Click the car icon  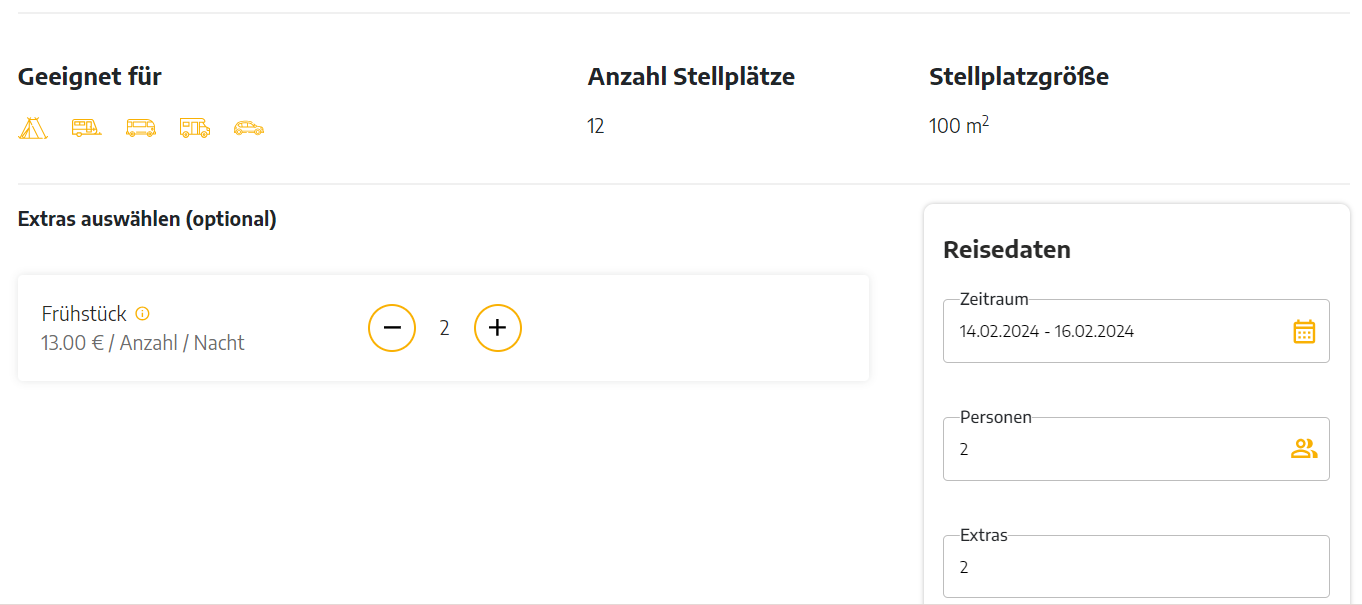249,128
